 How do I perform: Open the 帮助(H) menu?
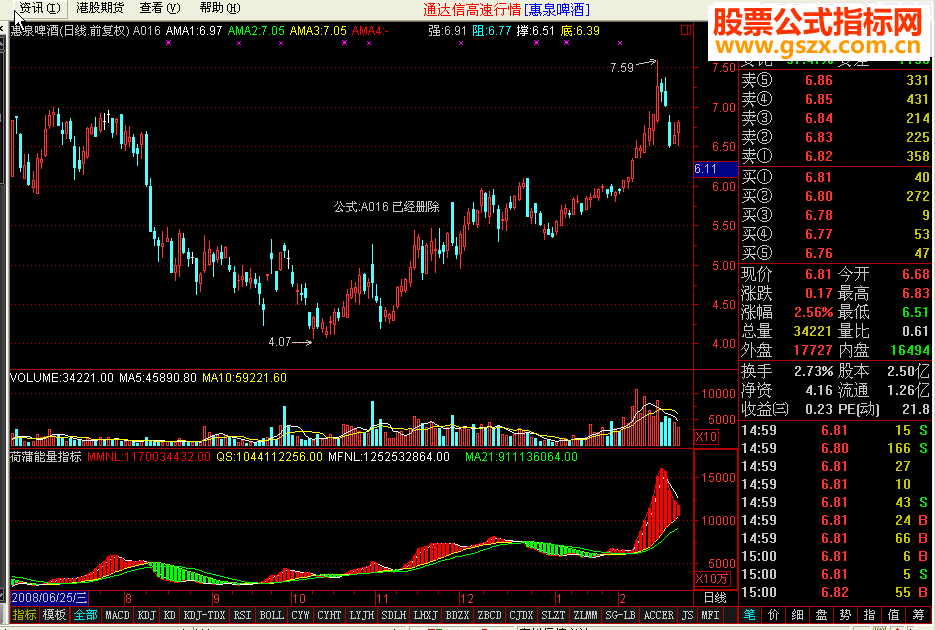pyautogui.click(x=219, y=8)
